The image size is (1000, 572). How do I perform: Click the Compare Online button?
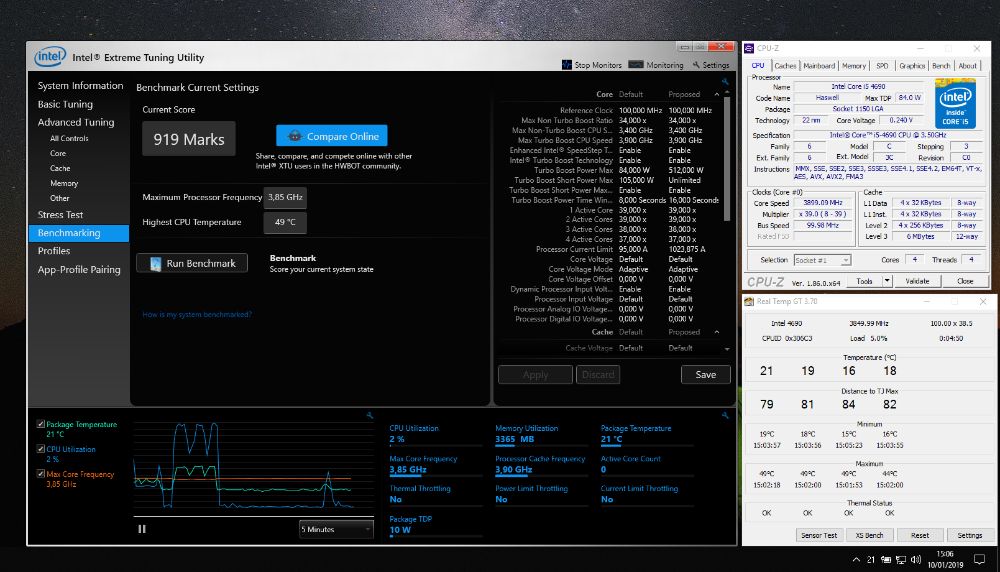click(332, 136)
